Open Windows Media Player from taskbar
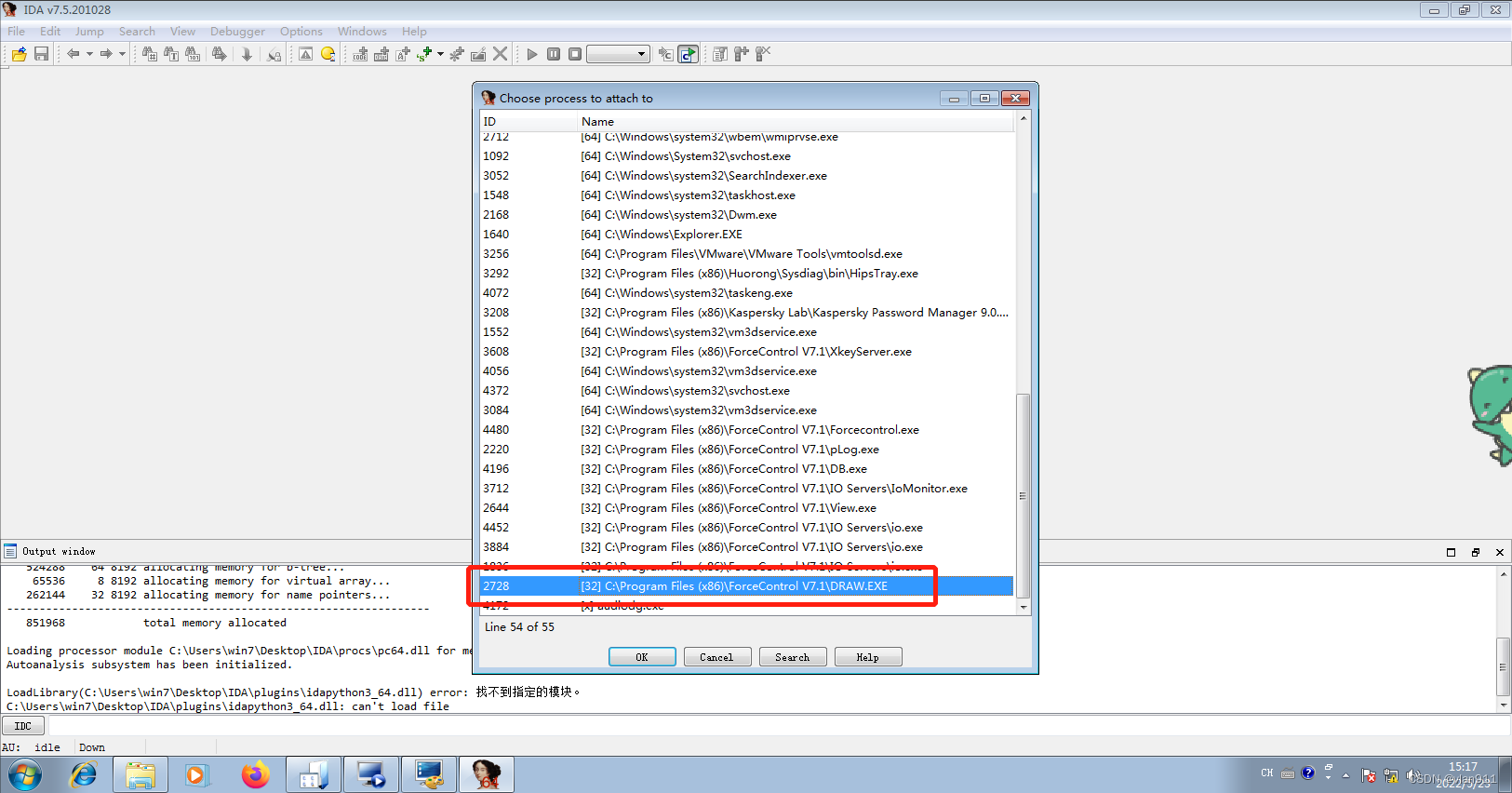 pos(196,774)
